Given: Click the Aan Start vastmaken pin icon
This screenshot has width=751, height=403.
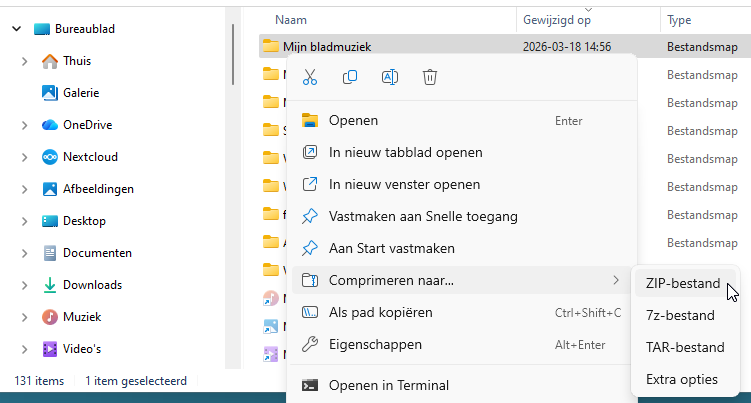Looking at the screenshot, I should (x=310, y=248).
